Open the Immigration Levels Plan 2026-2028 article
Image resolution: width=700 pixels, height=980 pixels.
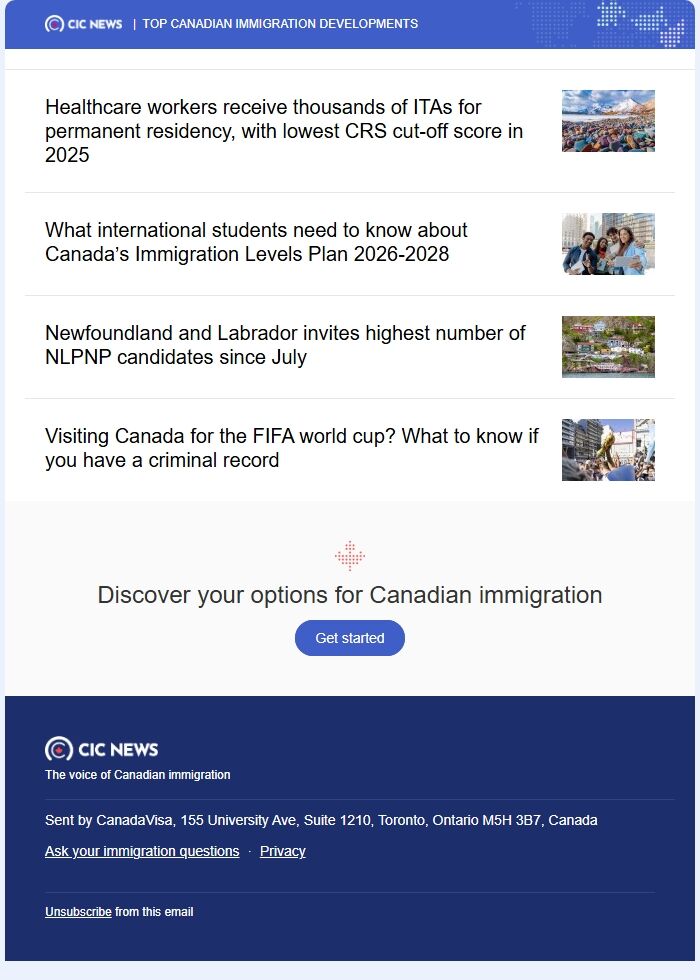[255, 242]
